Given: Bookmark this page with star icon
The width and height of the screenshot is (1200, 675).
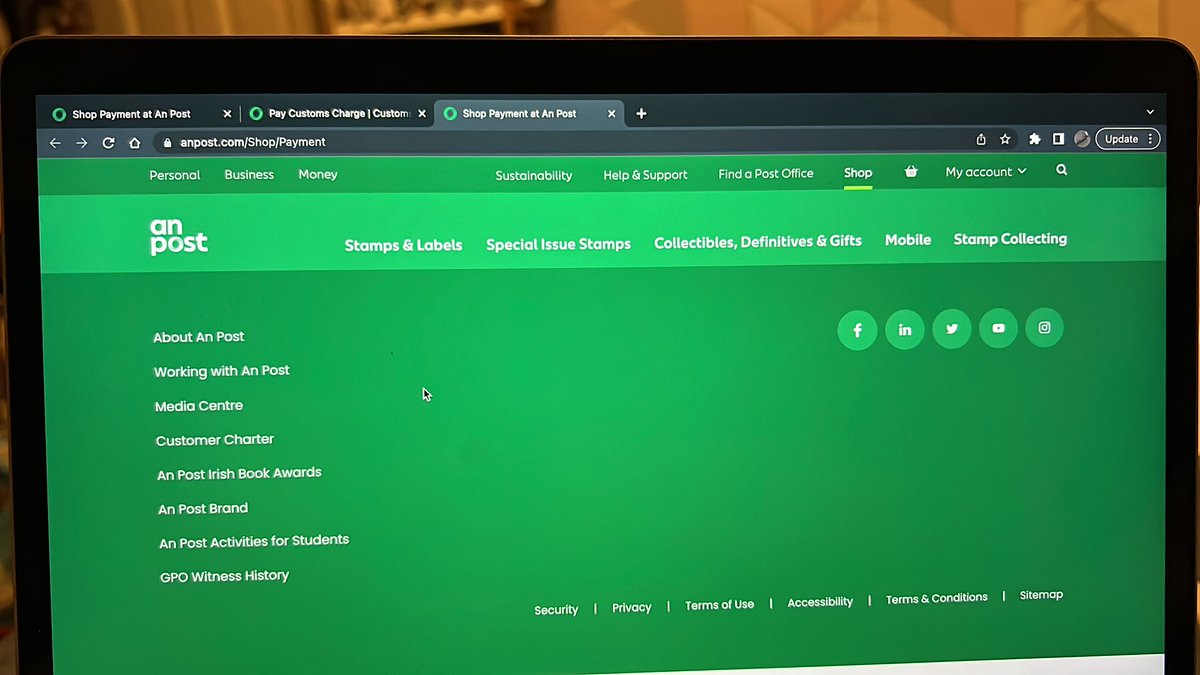Looking at the screenshot, I should coord(1005,139).
